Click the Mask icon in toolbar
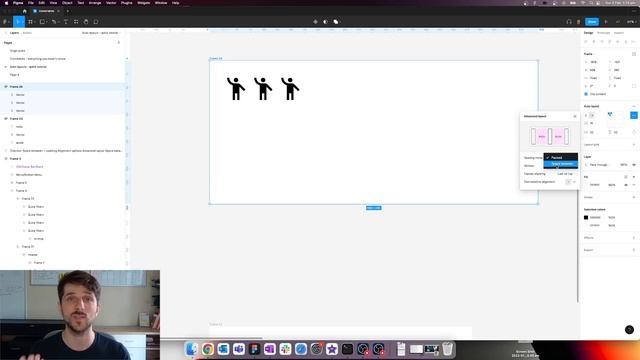This screenshot has height=360, width=640. click(x=325, y=22)
